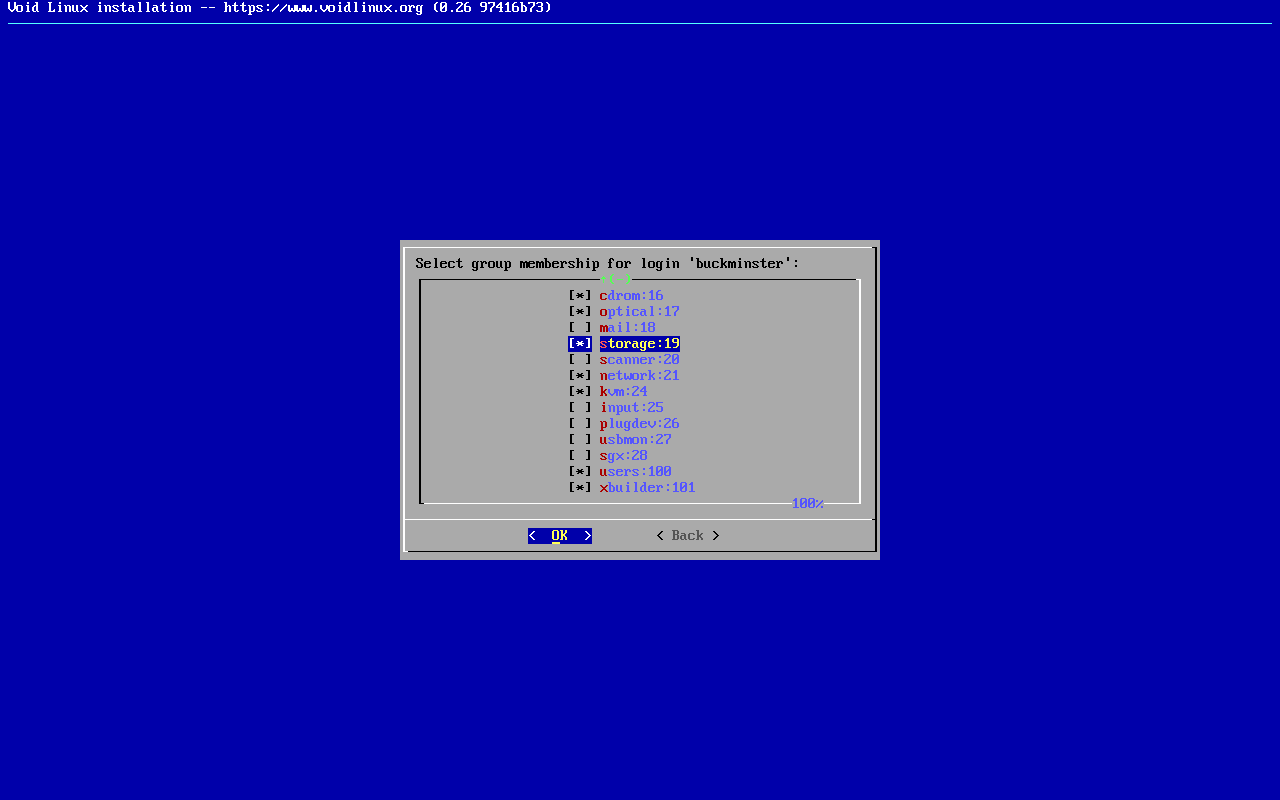The width and height of the screenshot is (1280, 800).
Task: Go to previous step with Back
Action: tap(687, 536)
